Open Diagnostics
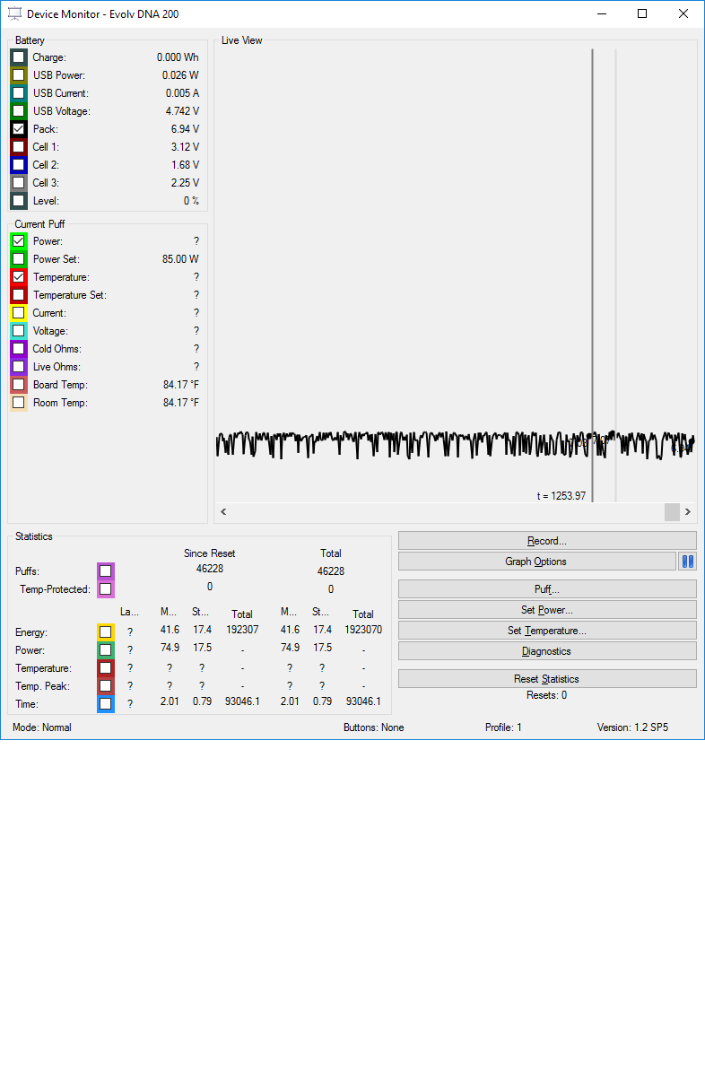The image size is (705, 1080). click(x=547, y=652)
